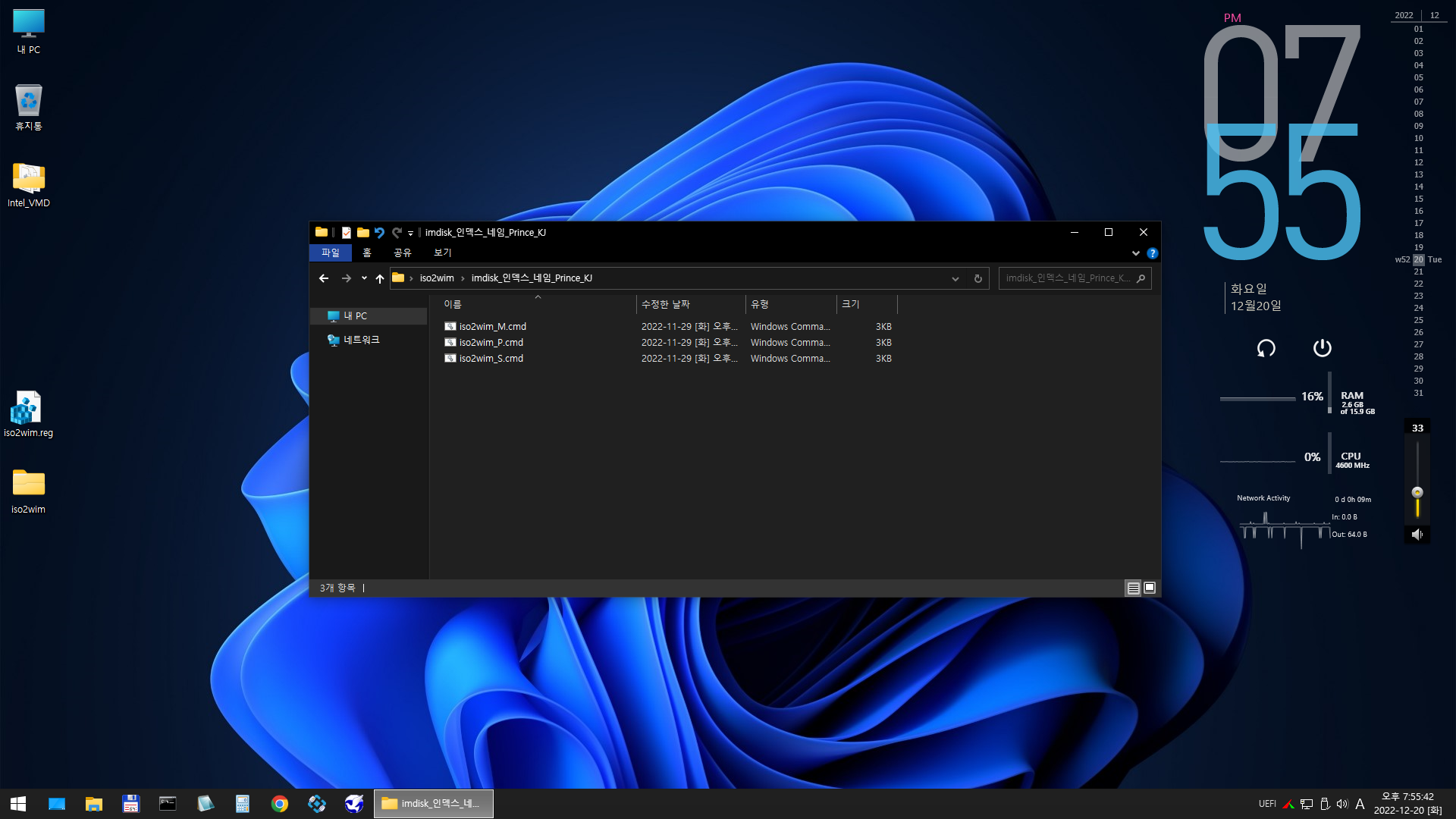Click the volume tray icon in taskbar

[1342, 804]
